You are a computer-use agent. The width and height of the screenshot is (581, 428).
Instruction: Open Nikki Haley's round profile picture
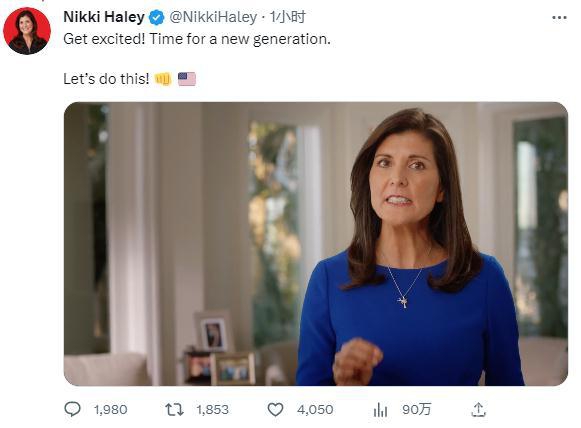pyautogui.click(x=27, y=31)
